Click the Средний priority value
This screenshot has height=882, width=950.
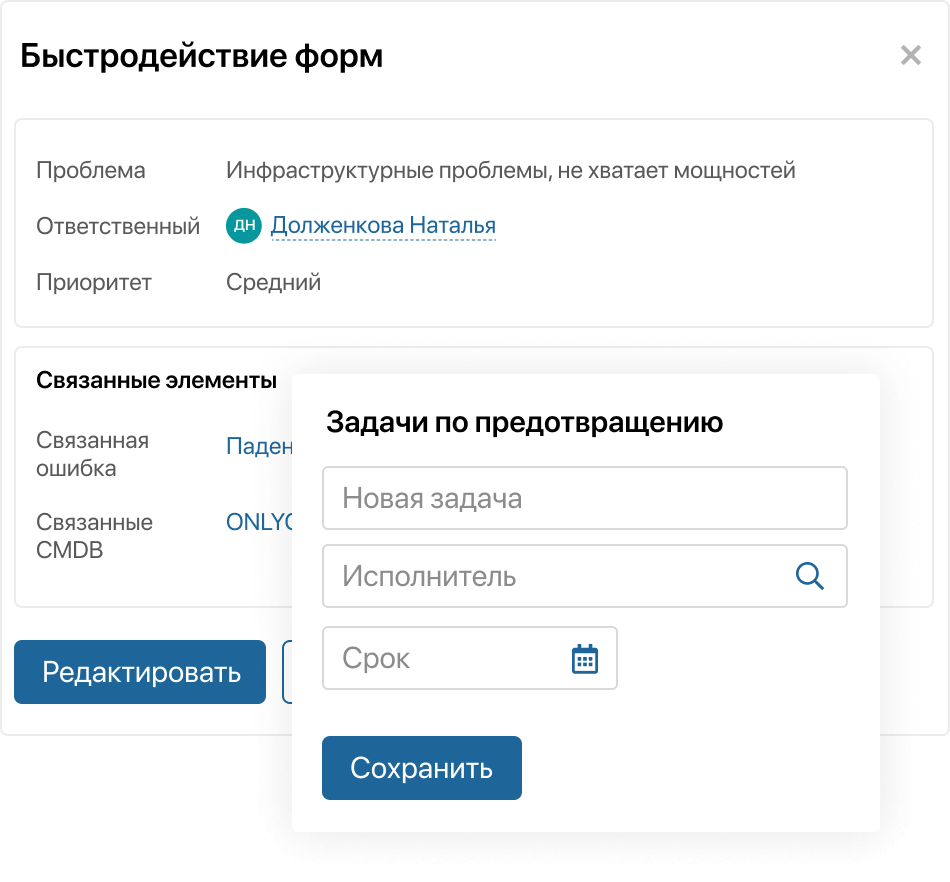[273, 282]
